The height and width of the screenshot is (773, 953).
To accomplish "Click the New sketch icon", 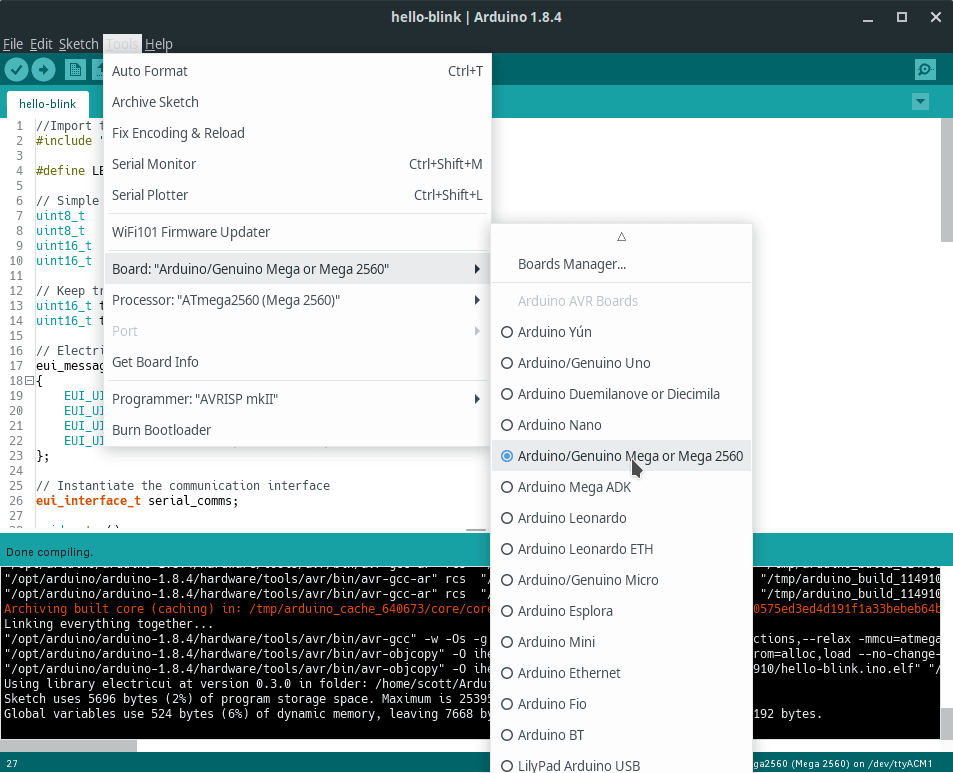I will click(x=75, y=69).
